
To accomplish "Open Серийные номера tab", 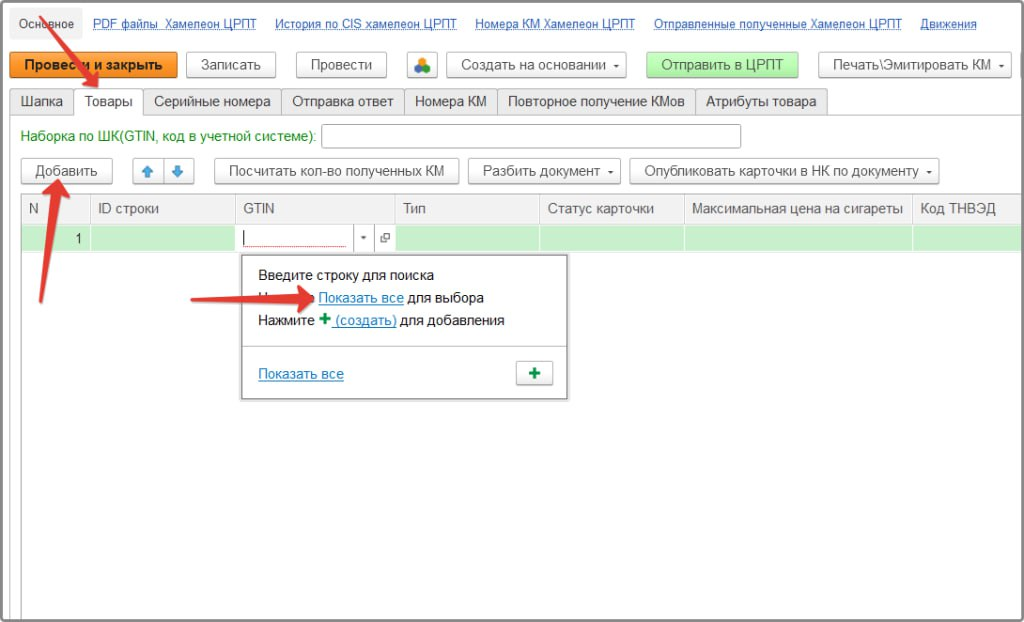I will click(212, 102).
